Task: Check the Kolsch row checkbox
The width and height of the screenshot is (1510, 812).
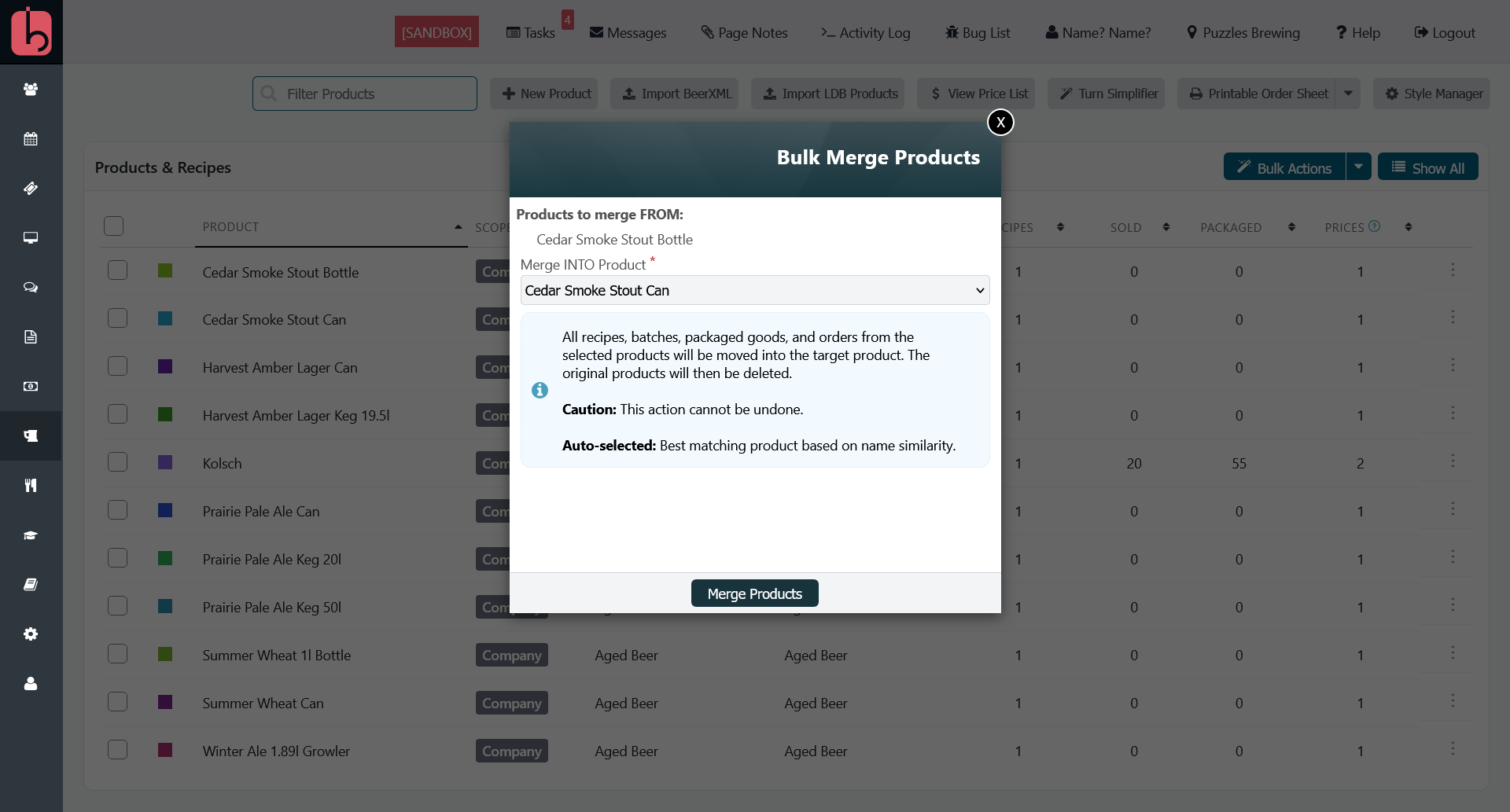Action: click(x=118, y=462)
